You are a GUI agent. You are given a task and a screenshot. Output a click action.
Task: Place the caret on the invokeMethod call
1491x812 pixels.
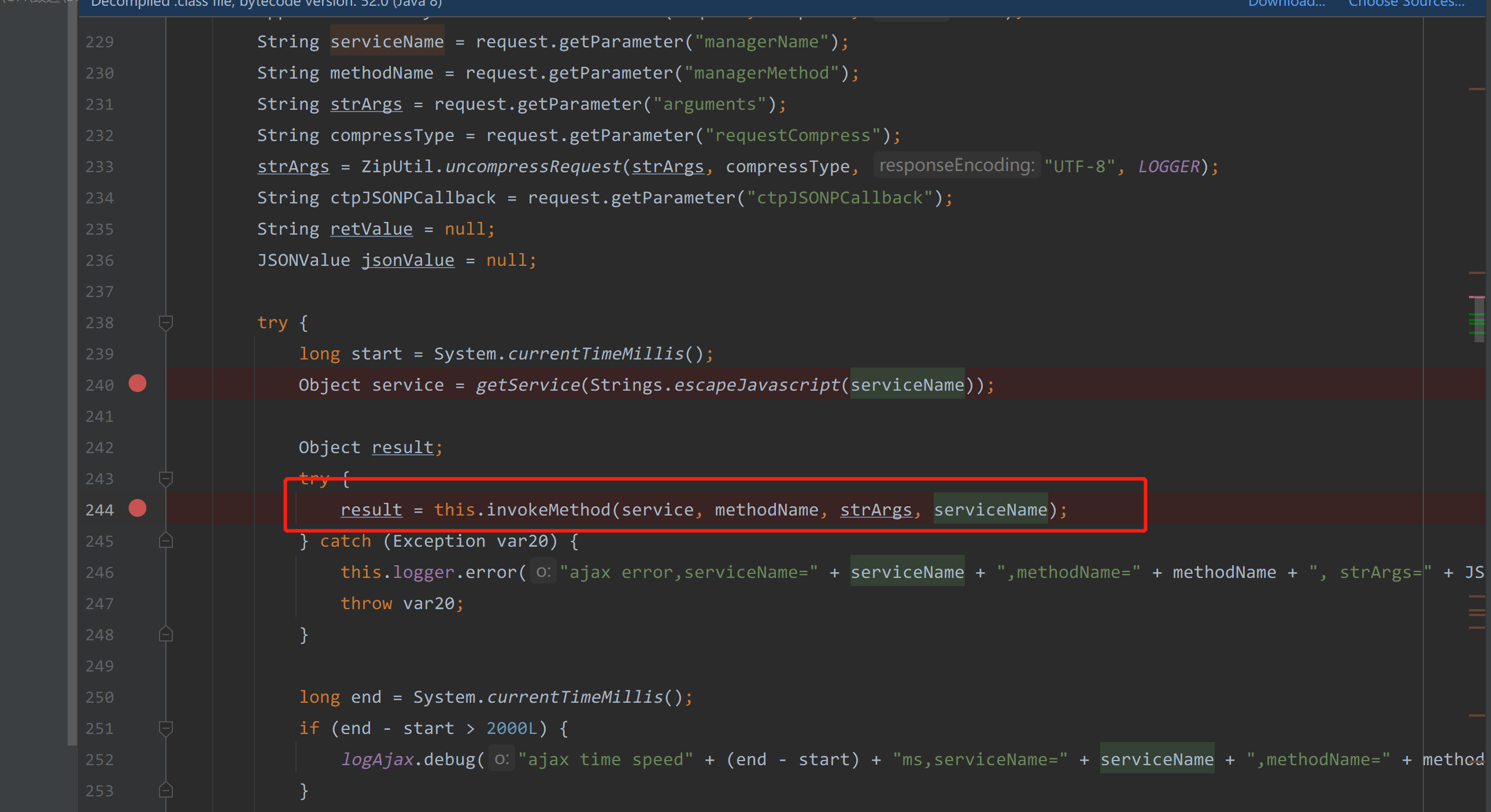[x=548, y=509]
